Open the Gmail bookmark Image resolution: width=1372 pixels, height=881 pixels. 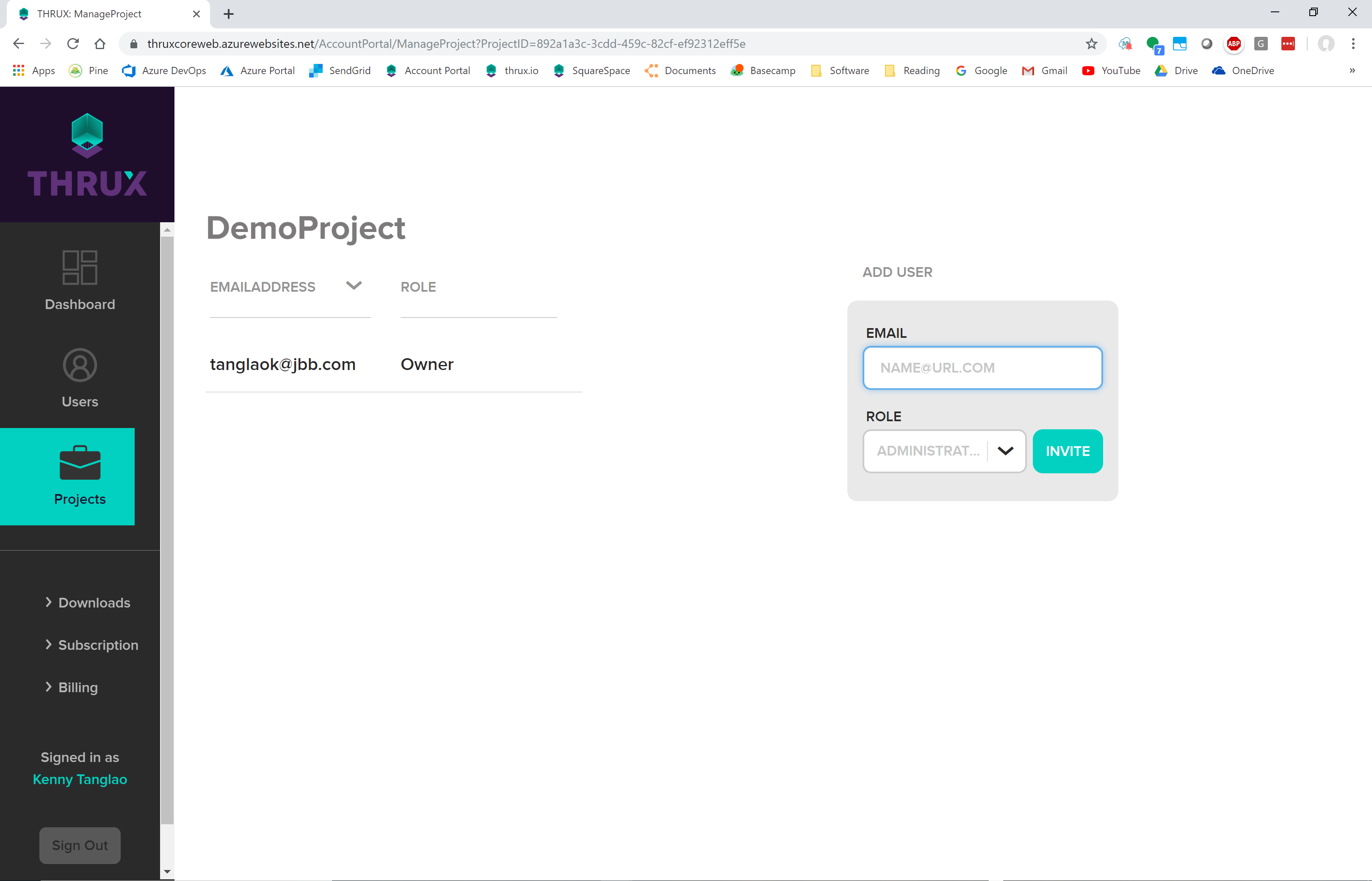click(1044, 70)
